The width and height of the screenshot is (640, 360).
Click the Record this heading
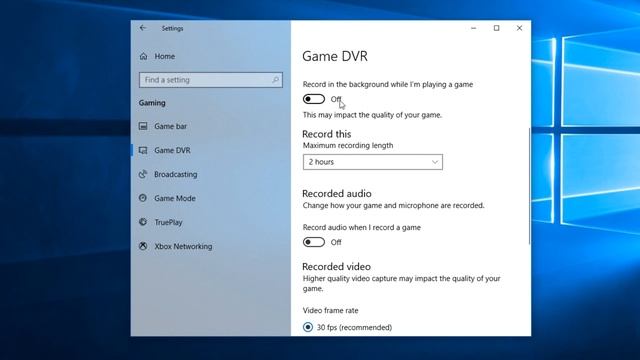pyautogui.click(x=327, y=134)
